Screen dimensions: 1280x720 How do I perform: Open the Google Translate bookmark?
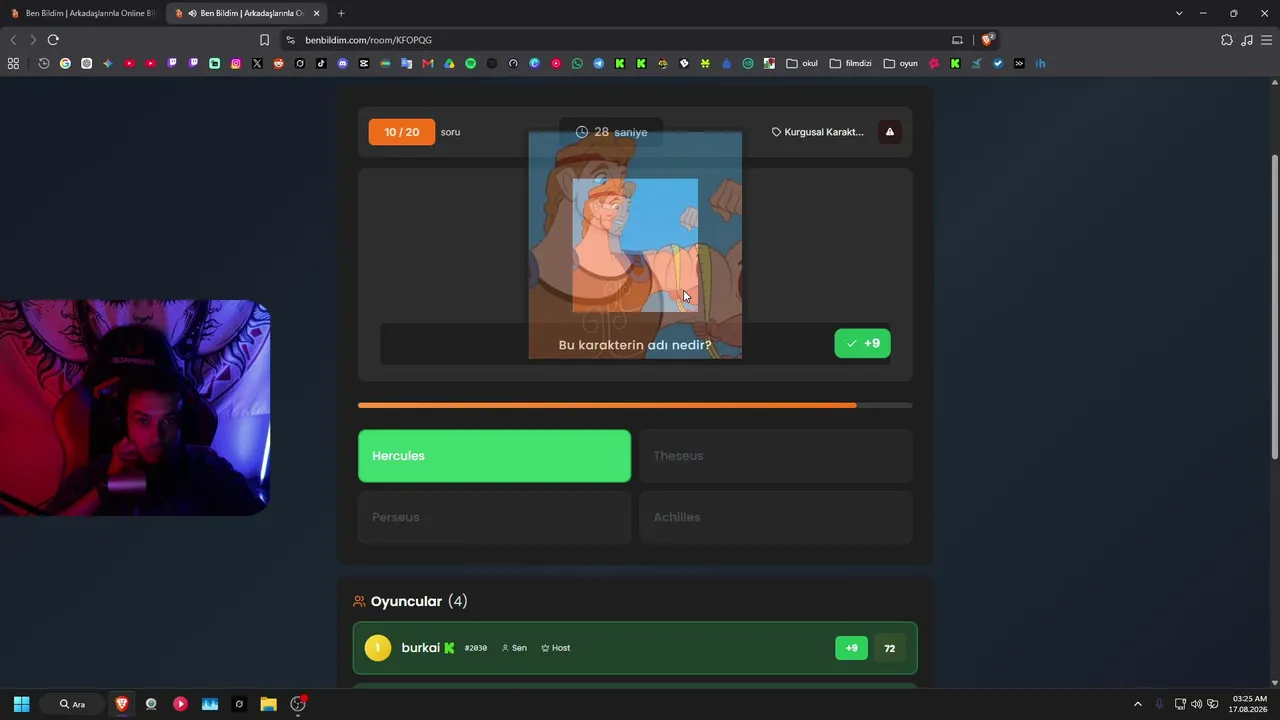406,63
